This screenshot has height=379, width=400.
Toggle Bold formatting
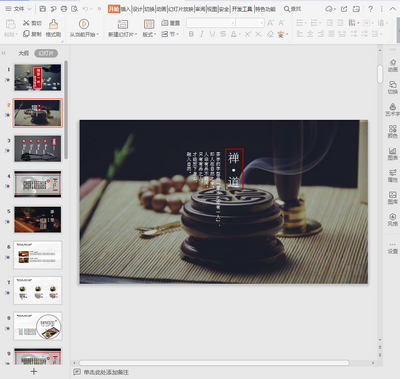click(x=191, y=34)
